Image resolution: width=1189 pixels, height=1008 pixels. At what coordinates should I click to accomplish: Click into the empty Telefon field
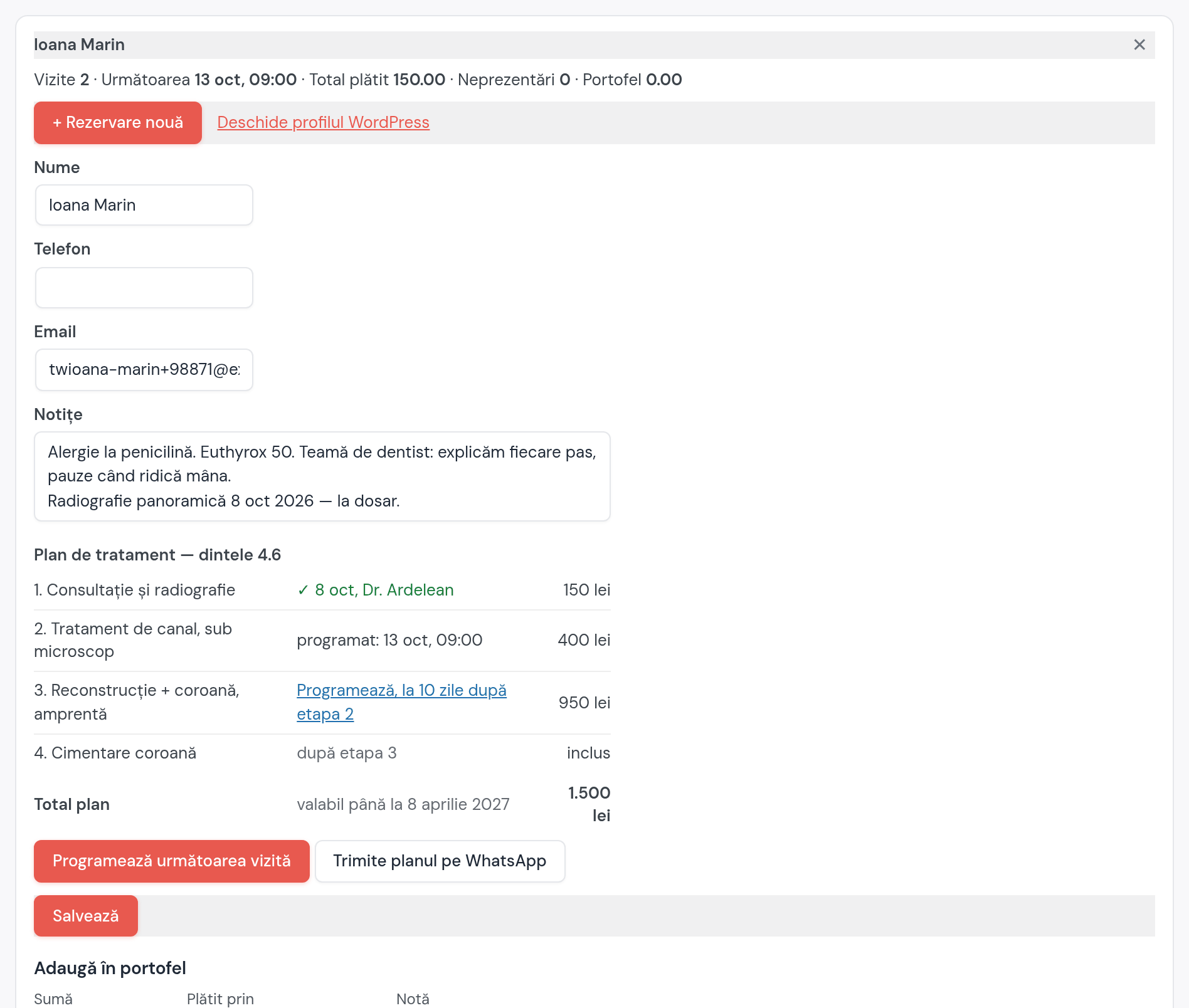point(144,288)
